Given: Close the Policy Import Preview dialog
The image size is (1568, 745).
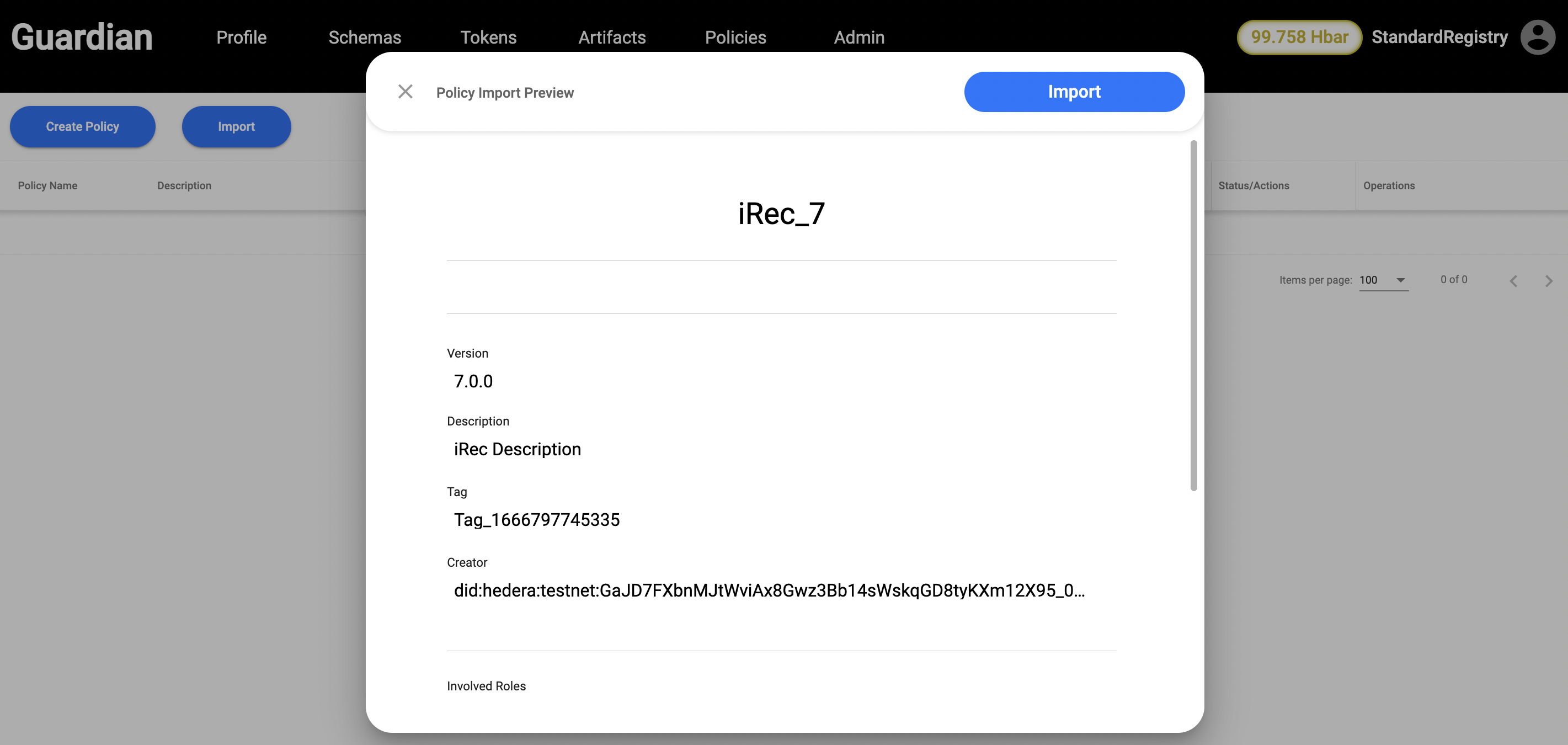Looking at the screenshot, I should click(x=406, y=92).
